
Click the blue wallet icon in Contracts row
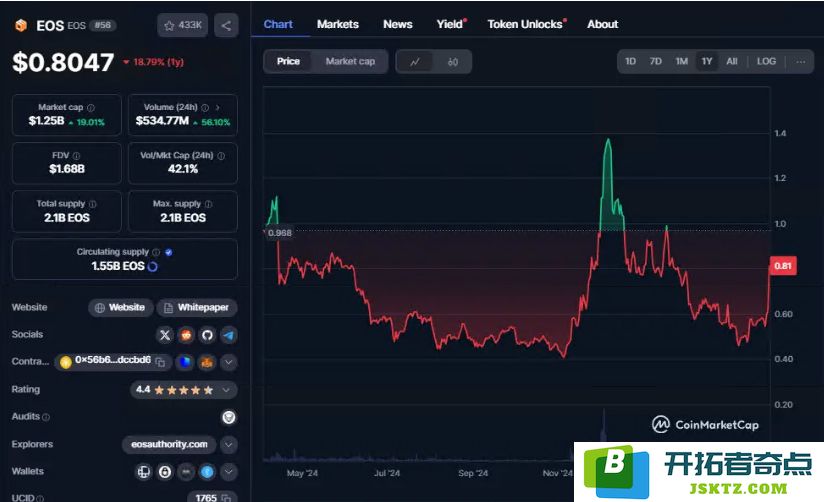[x=184, y=362]
